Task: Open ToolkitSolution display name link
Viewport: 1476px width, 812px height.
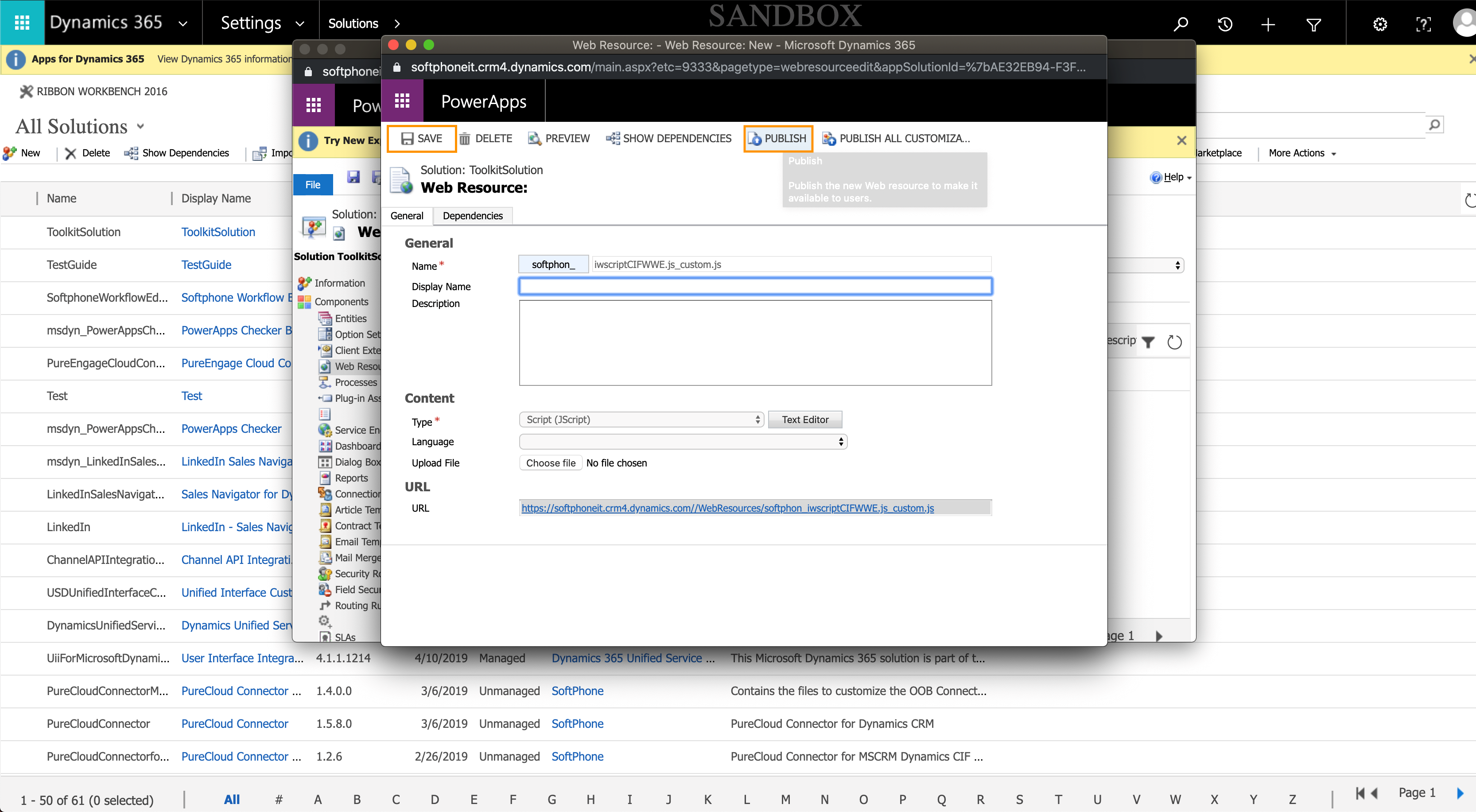Action: (218, 232)
